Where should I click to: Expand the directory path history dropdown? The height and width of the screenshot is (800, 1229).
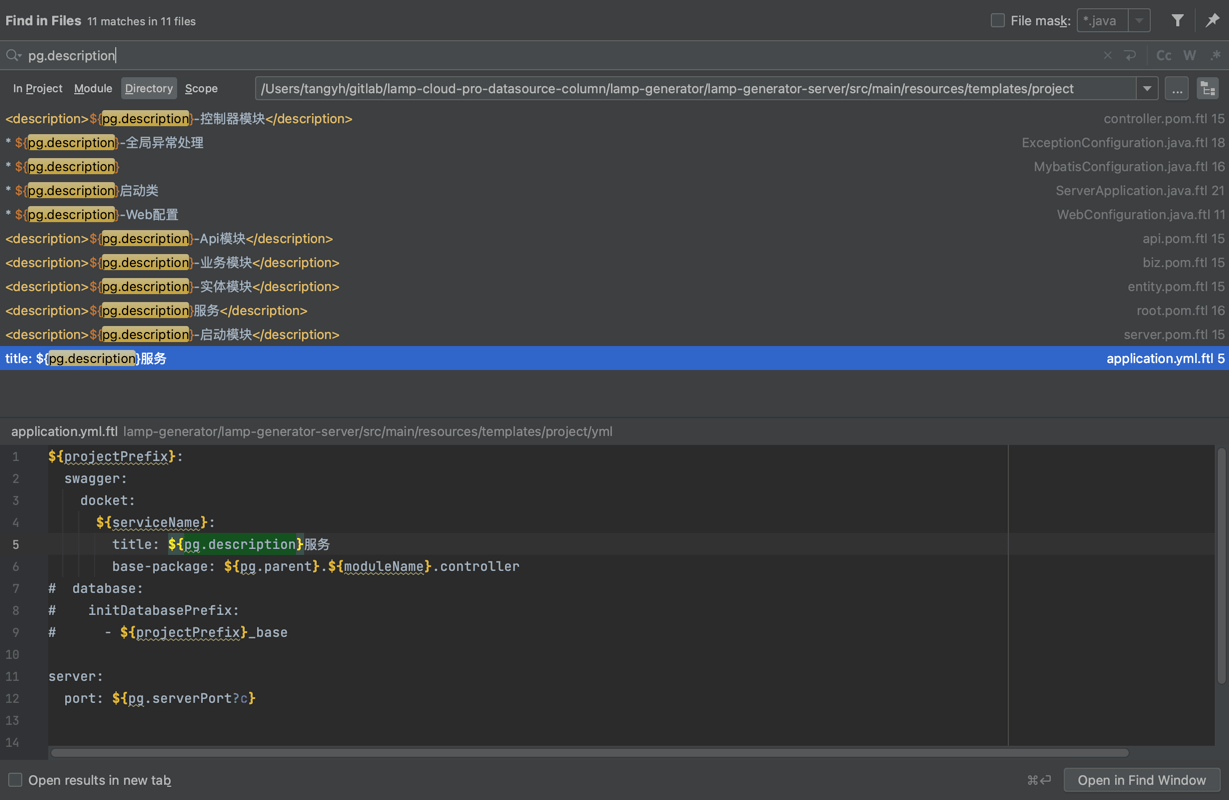pos(1147,89)
